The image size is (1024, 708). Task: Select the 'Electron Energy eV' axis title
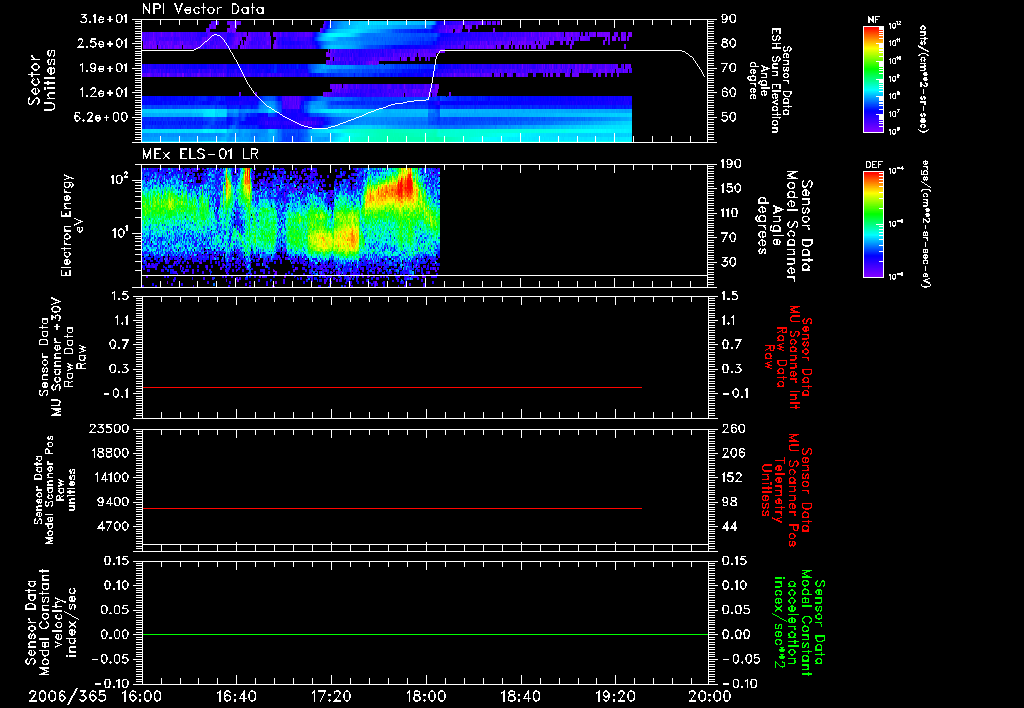click(x=72, y=225)
